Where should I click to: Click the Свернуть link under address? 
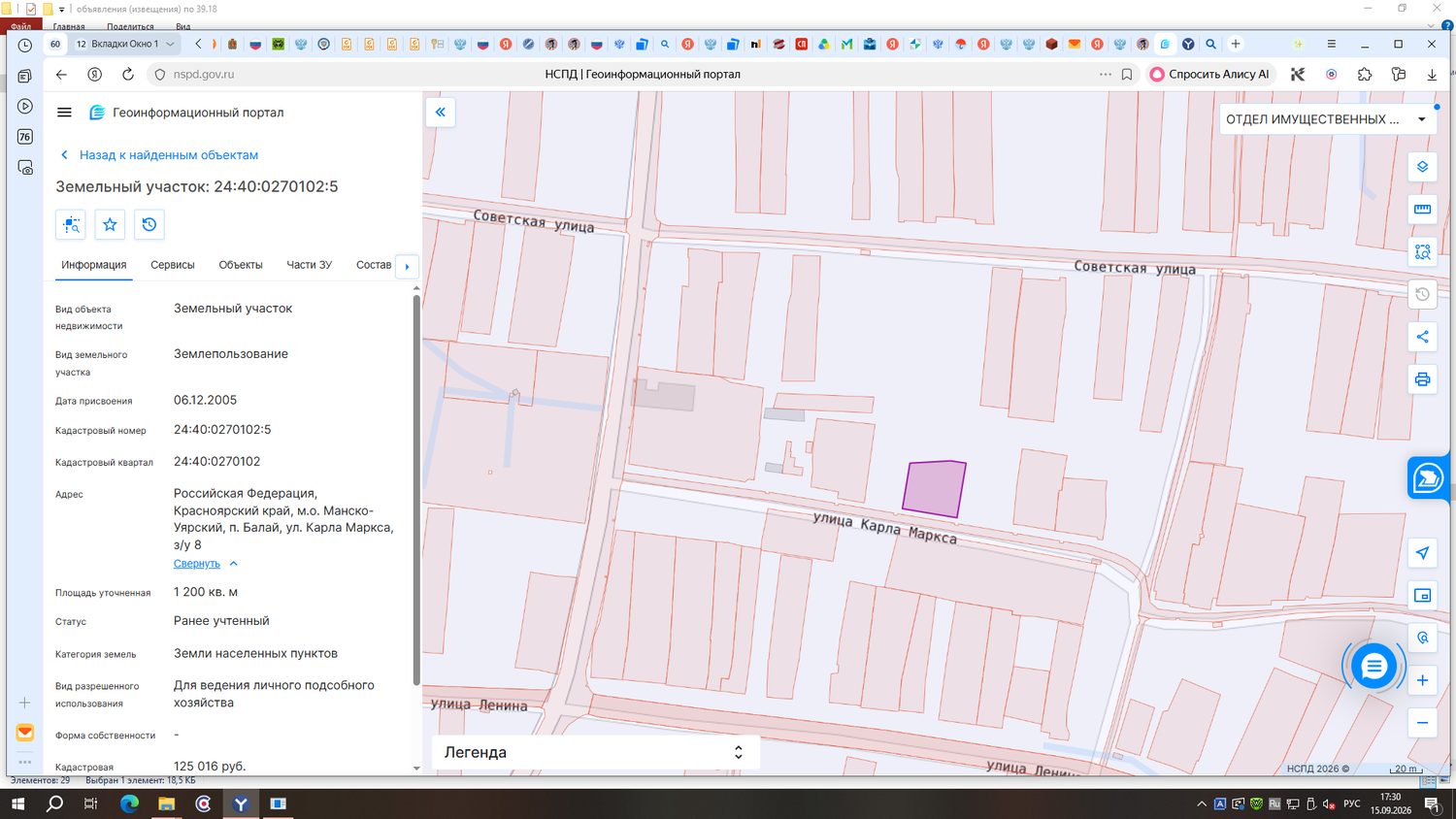197,564
